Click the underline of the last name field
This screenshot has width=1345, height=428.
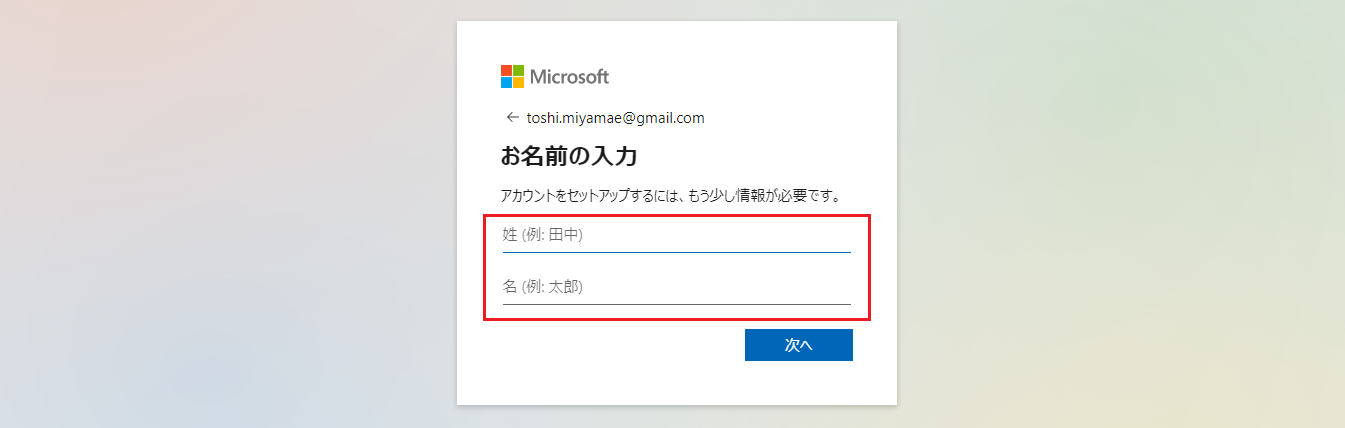(x=676, y=252)
